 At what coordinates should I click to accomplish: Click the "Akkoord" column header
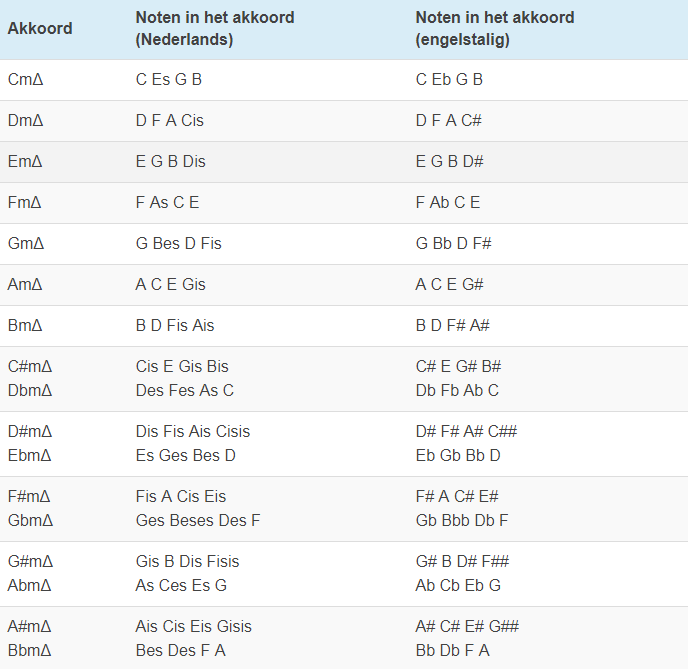click(x=40, y=28)
